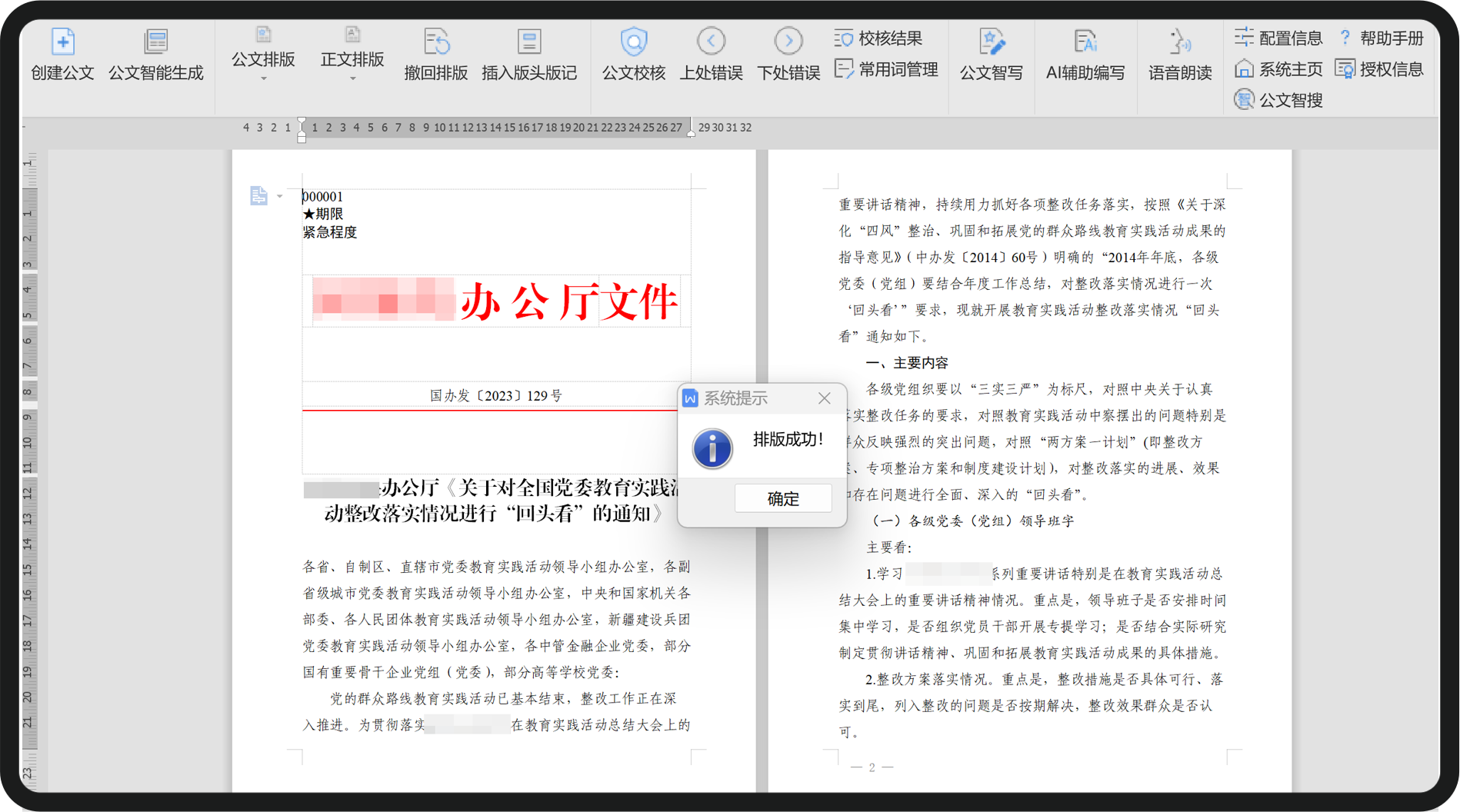Click the first-line indent marker on ruler

pyautogui.click(x=302, y=121)
